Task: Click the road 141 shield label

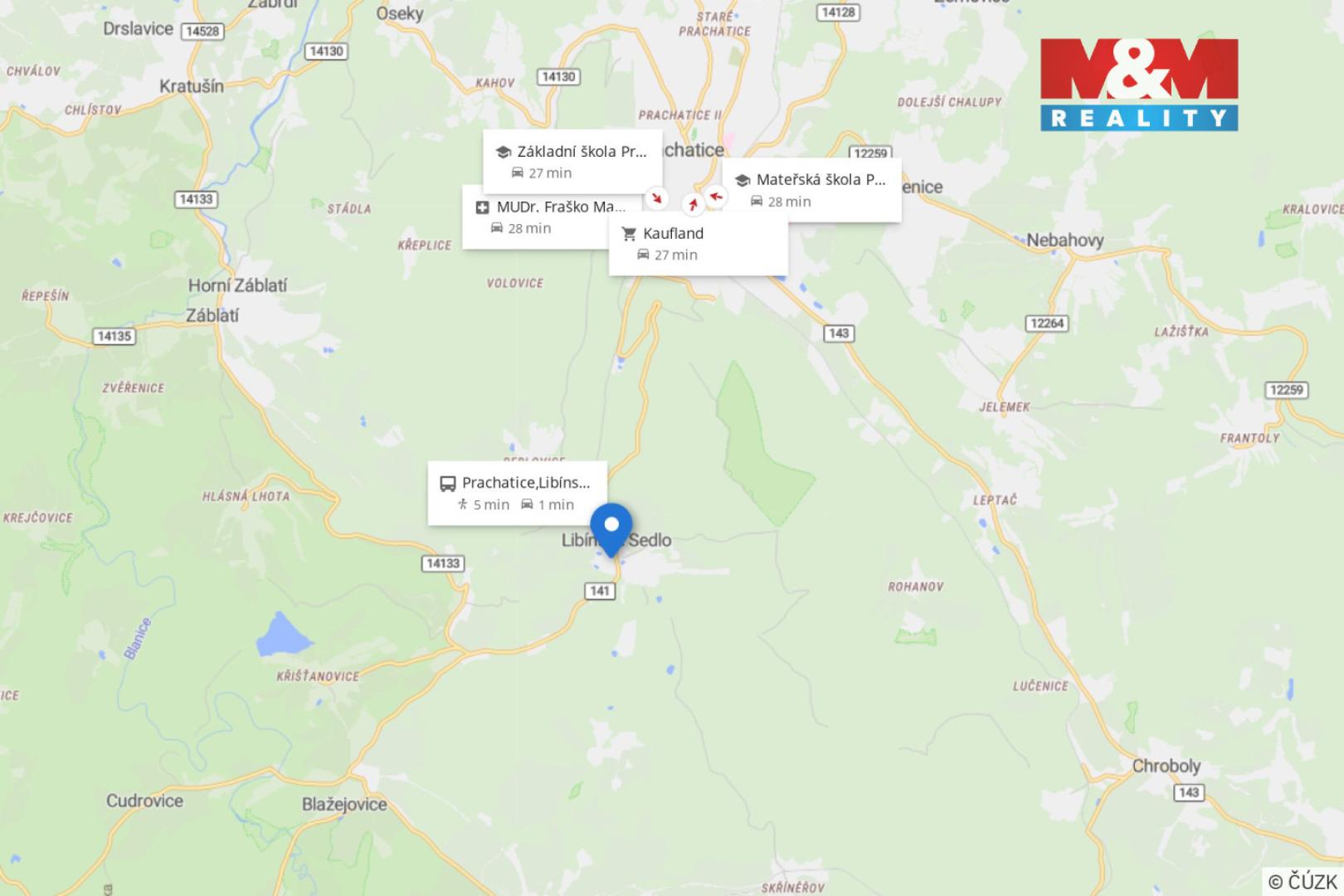Action: click(x=600, y=591)
